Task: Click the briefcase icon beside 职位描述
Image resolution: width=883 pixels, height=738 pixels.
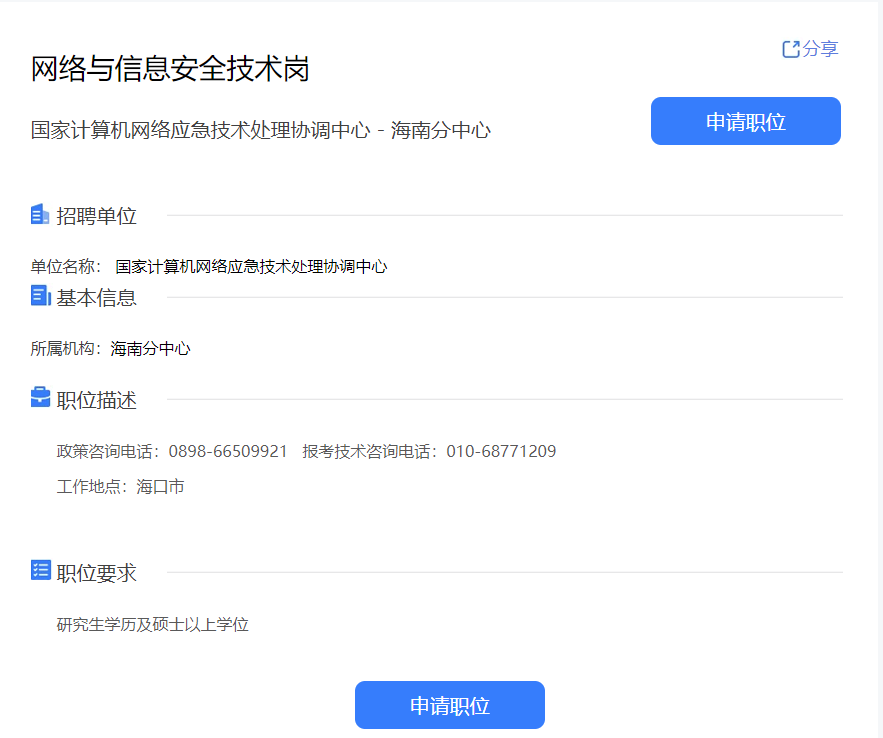Action: [x=40, y=398]
